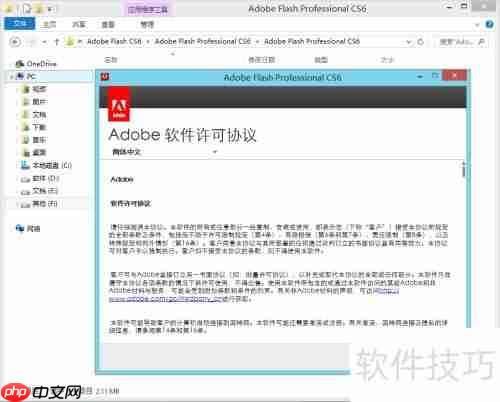The image size is (500, 402).
Task: Click the 网络 network icon in sidebar
Action: [x=20, y=228]
